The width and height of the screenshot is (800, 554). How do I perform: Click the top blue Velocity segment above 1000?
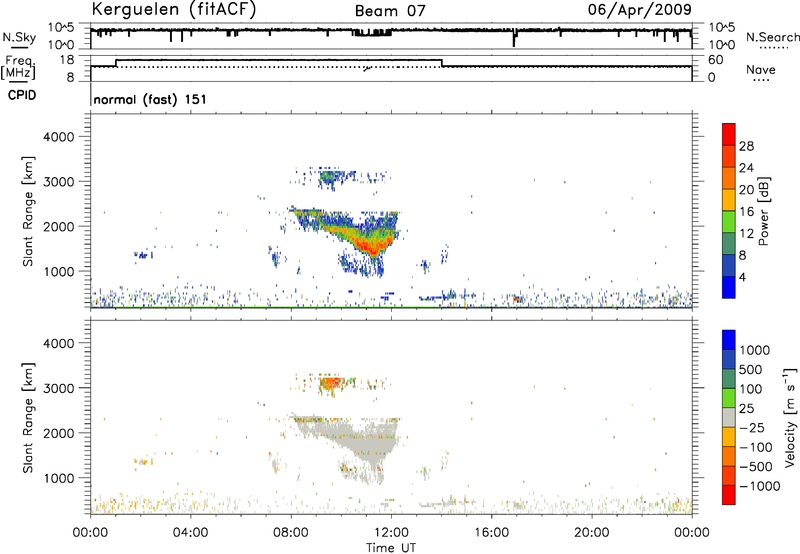(x=729, y=340)
